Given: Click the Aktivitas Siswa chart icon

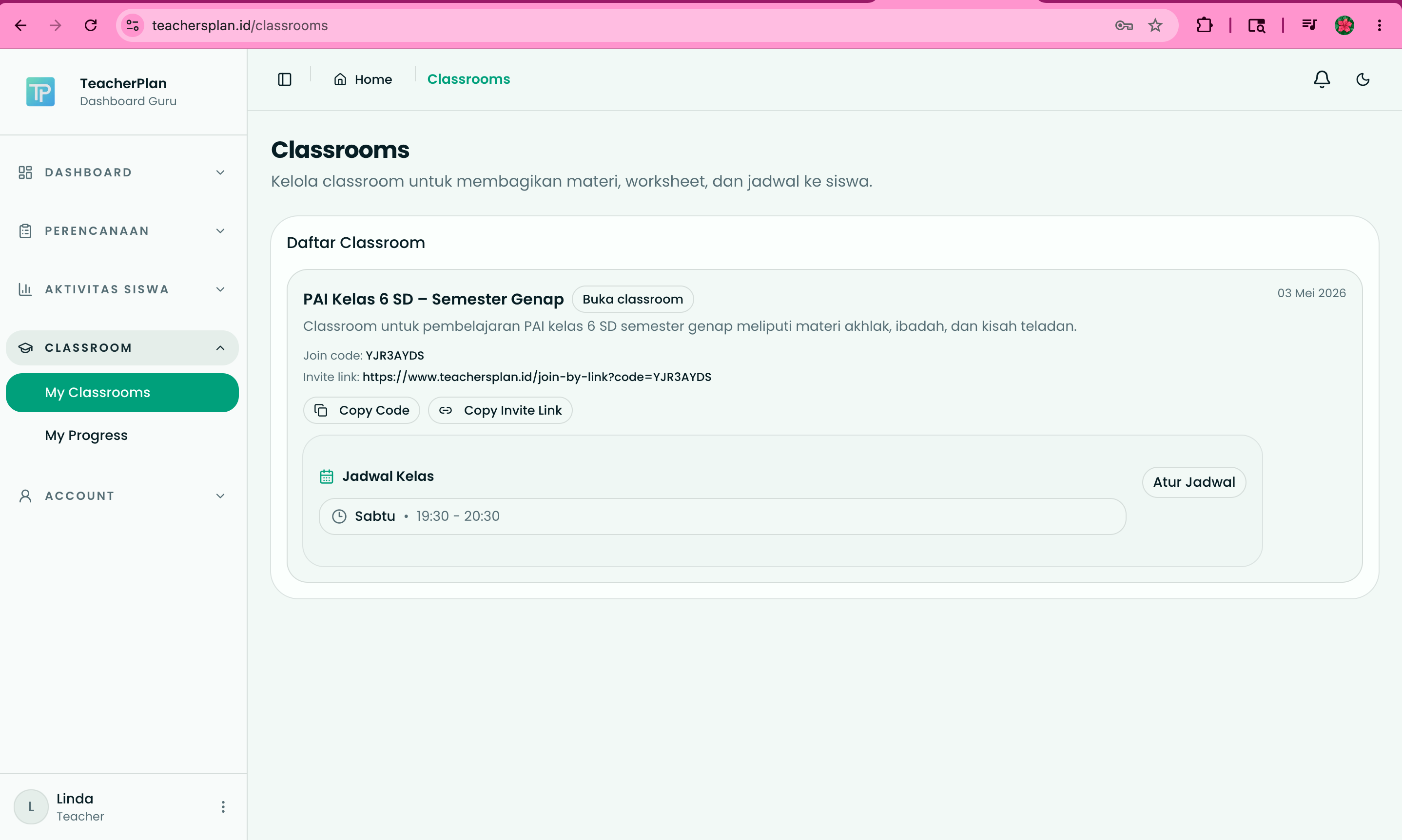Looking at the screenshot, I should (25, 289).
